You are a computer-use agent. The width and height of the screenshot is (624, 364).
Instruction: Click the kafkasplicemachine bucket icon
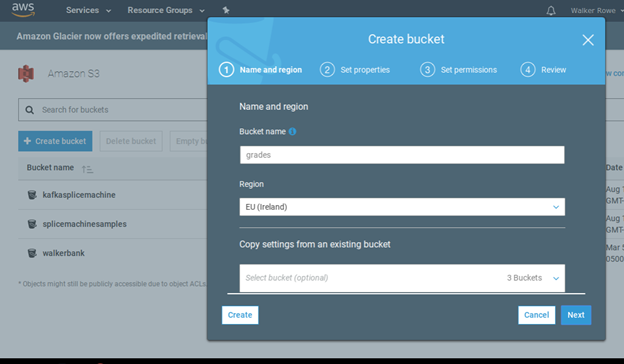point(32,195)
